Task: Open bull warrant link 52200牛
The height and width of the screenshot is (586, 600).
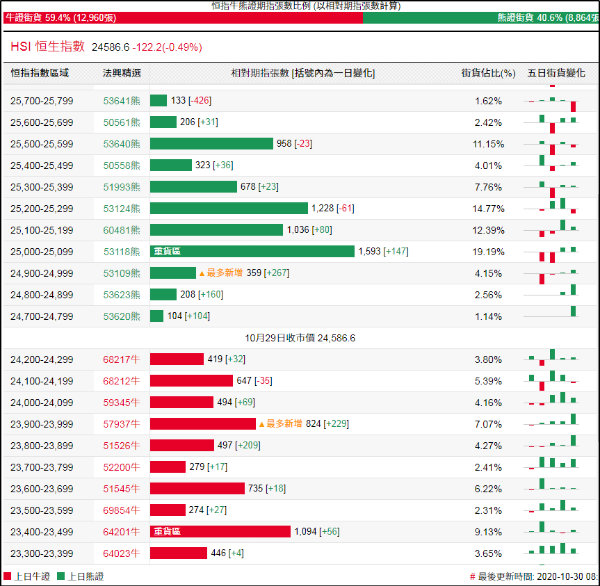Action: (121, 467)
